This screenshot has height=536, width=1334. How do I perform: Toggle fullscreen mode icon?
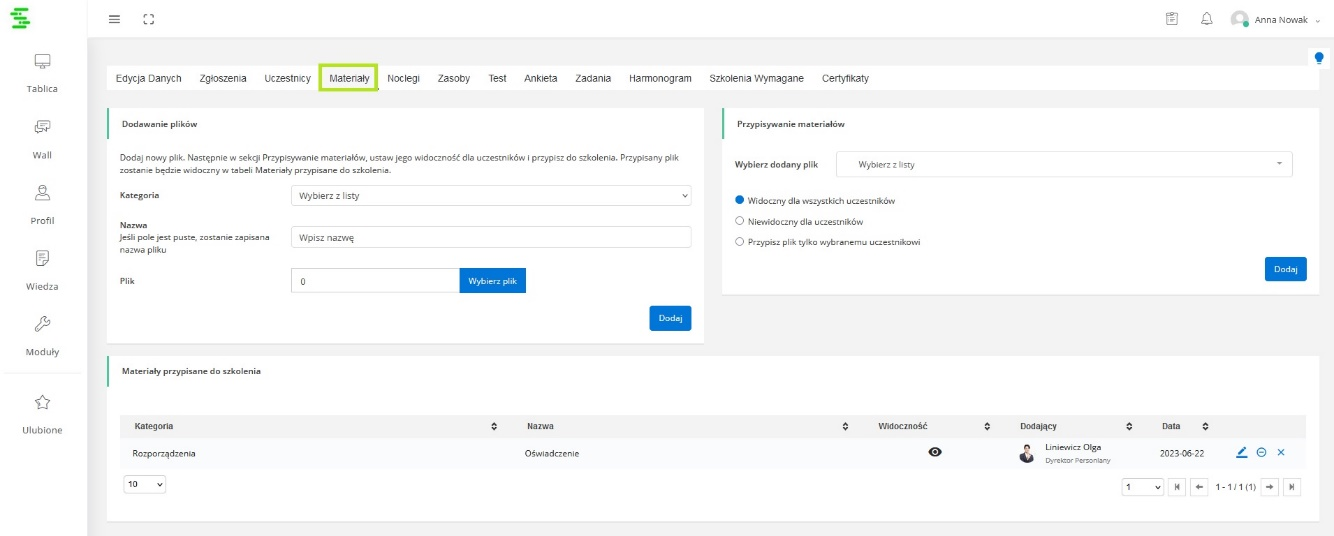point(149,19)
